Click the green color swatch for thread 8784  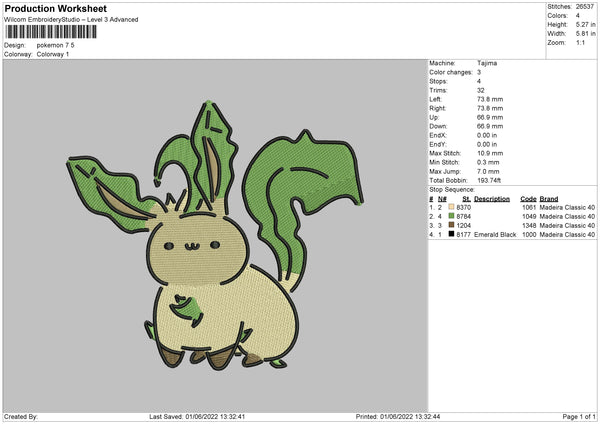(451, 216)
